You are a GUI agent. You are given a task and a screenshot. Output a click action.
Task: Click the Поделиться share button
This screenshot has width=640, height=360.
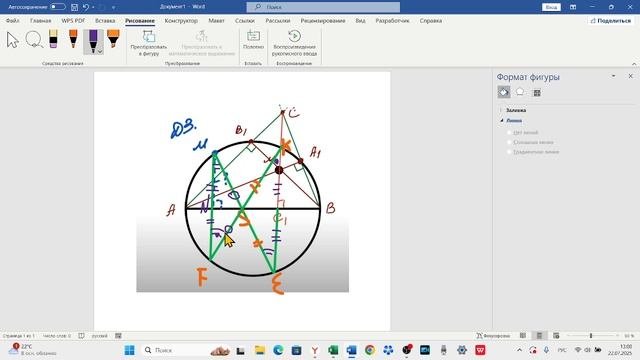click(610, 20)
